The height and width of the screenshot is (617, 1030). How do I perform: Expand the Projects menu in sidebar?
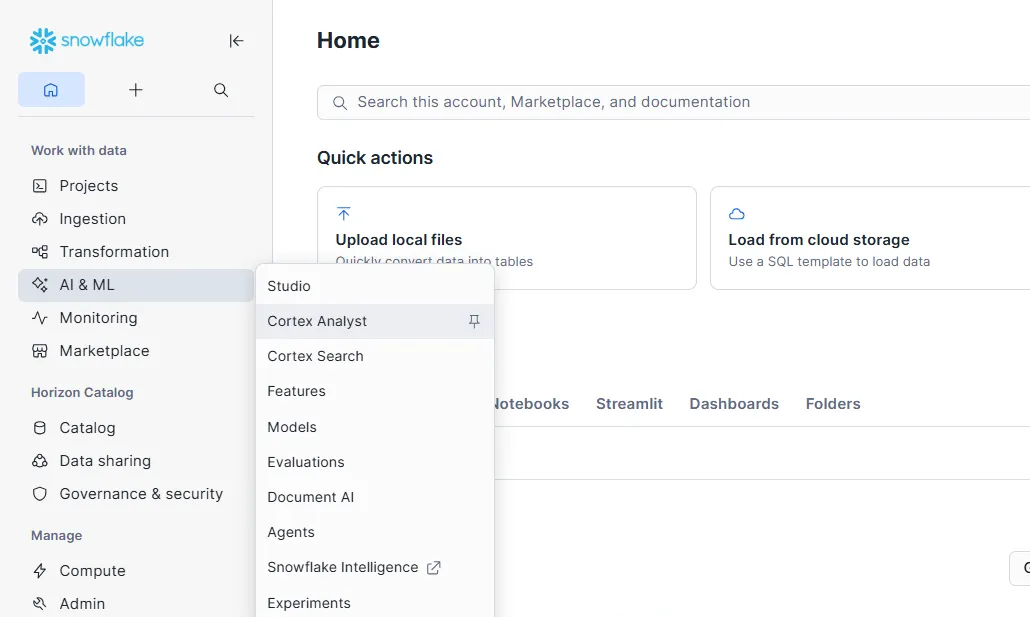click(x=88, y=186)
